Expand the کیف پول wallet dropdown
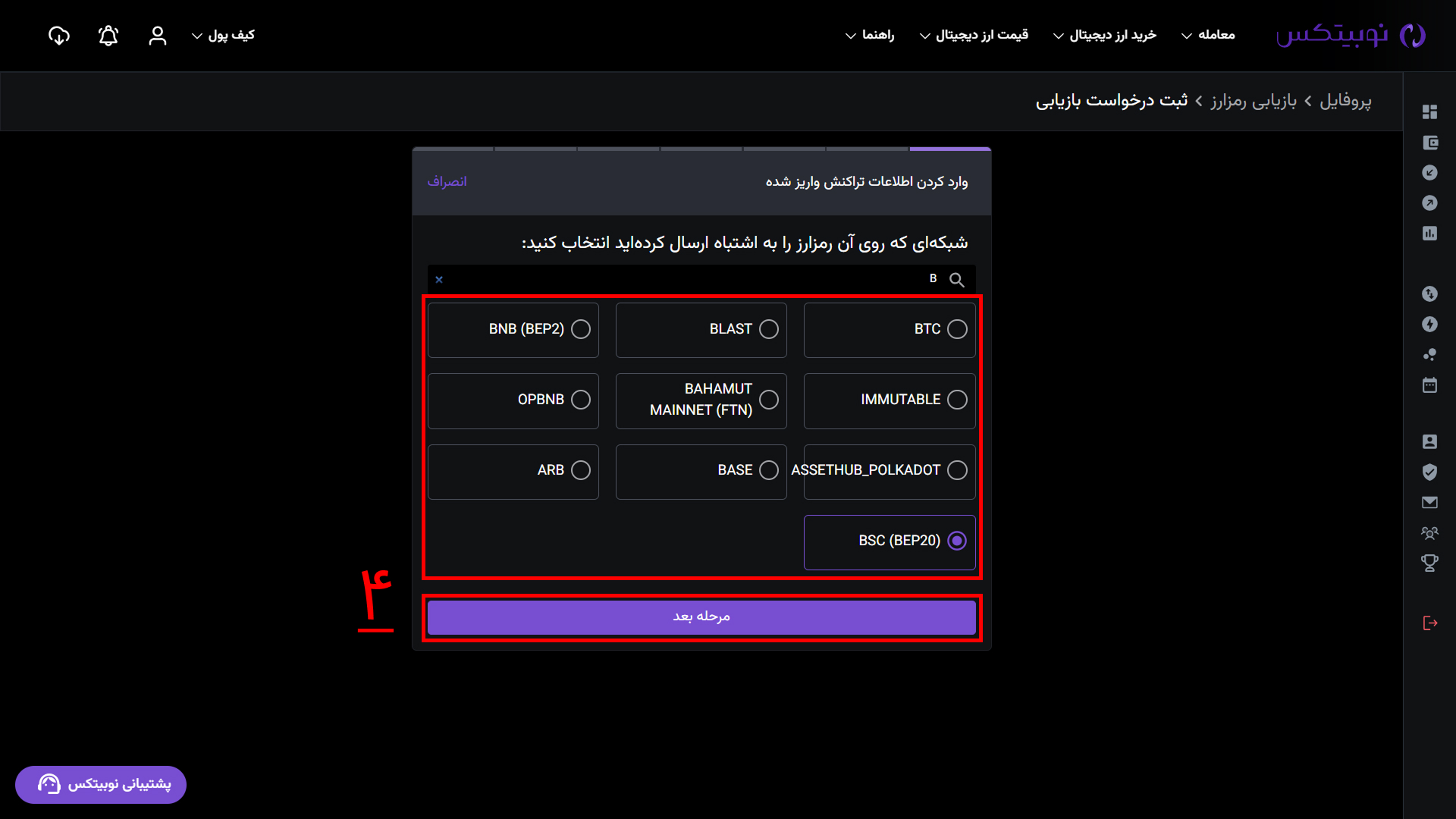Screen dimensions: 1456x819 [x=223, y=36]
